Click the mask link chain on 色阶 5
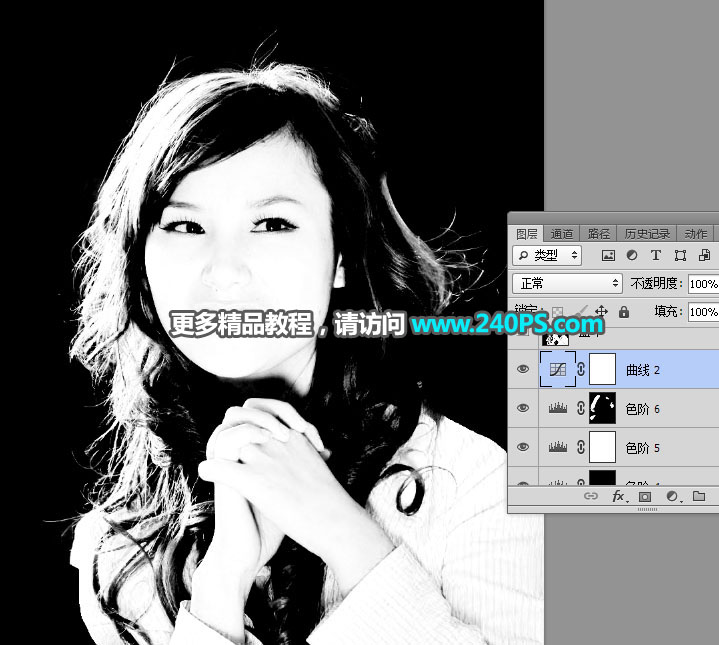Image resolution: width=719 pixels, height=645 pixels. (x=581, y=447)
